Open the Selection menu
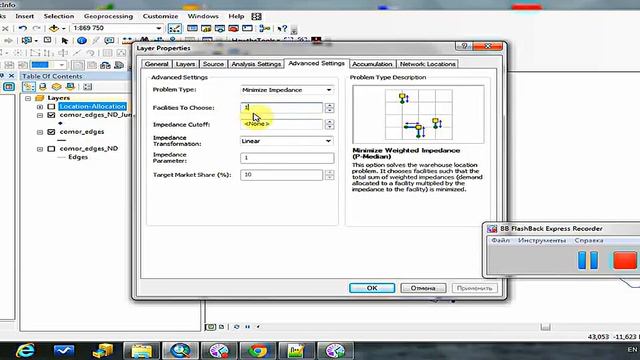 (59, 16)
